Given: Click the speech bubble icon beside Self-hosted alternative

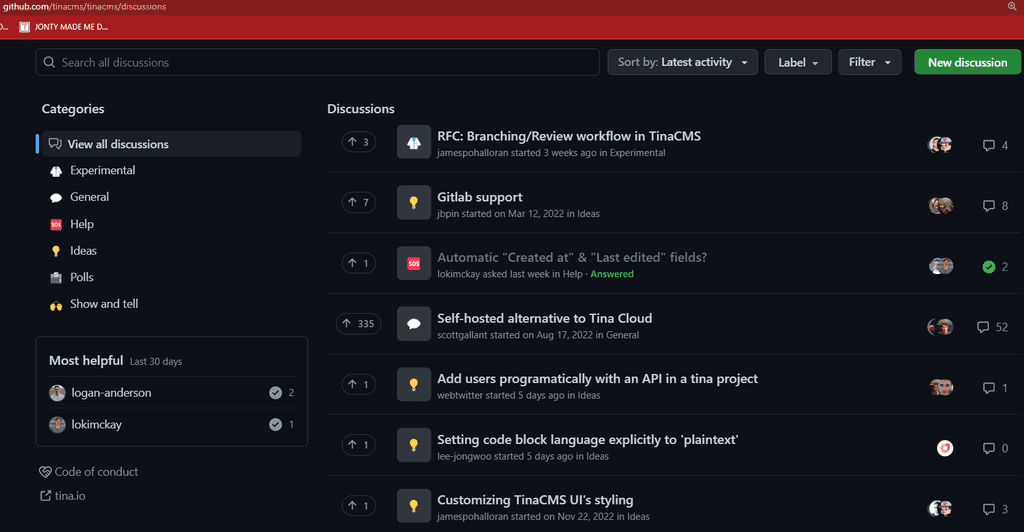Looking at the screenshot, I should pos(413,325).
